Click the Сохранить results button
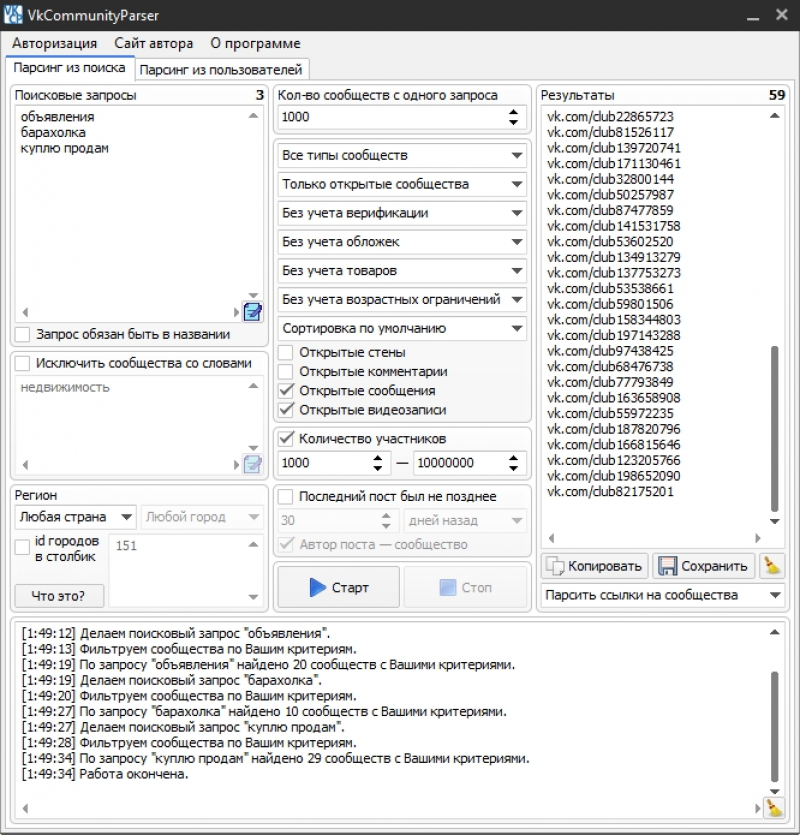The width and height of the screenshot is (800, 835). [x=703, y=566]
